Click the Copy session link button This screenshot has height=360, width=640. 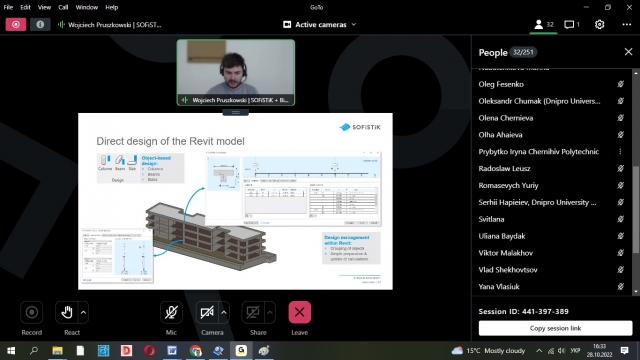(555, 328)
